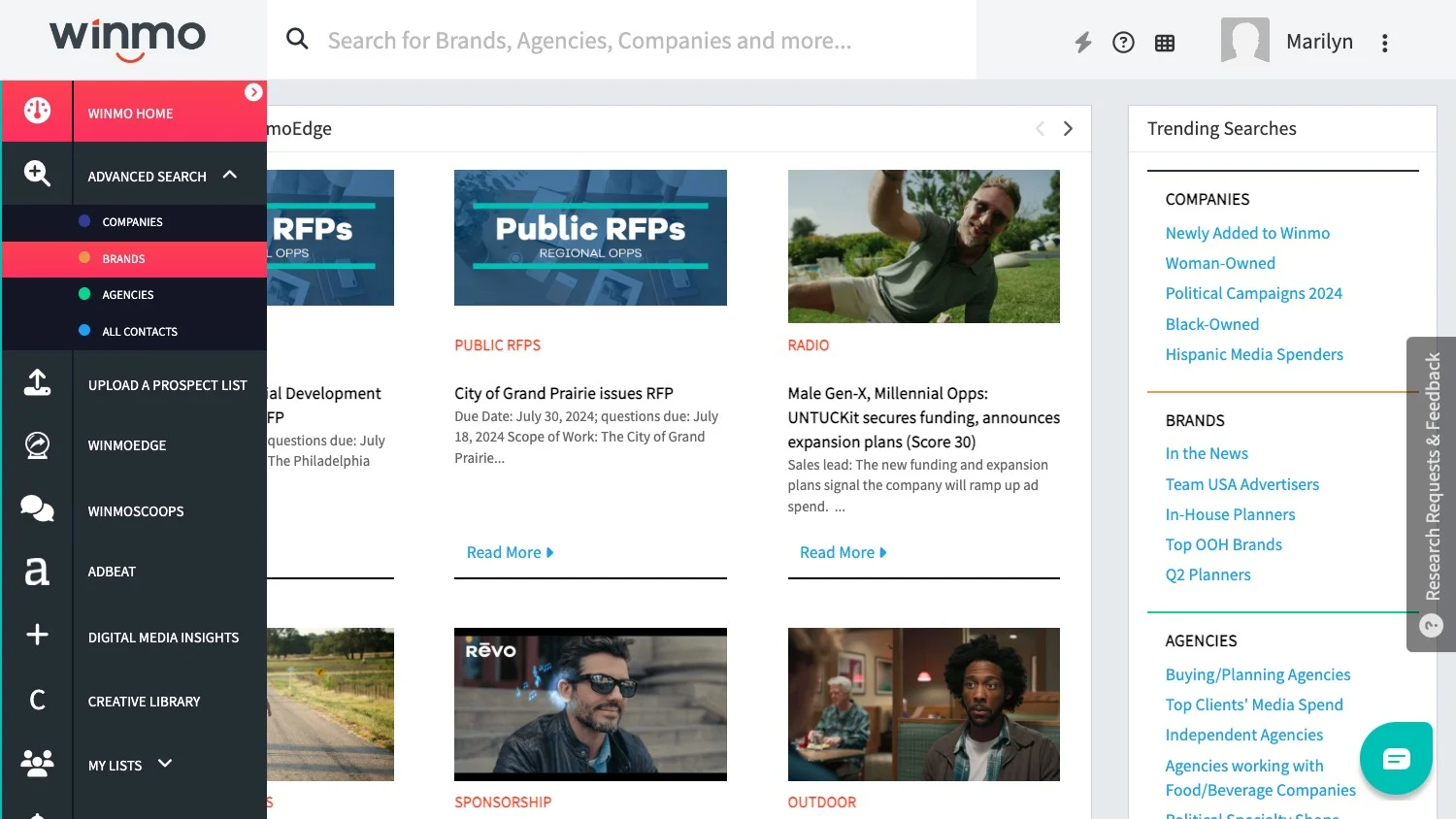Open Woman-Owned companies link
This screenshot has height=819, width=1456.
pos(1220,263)
